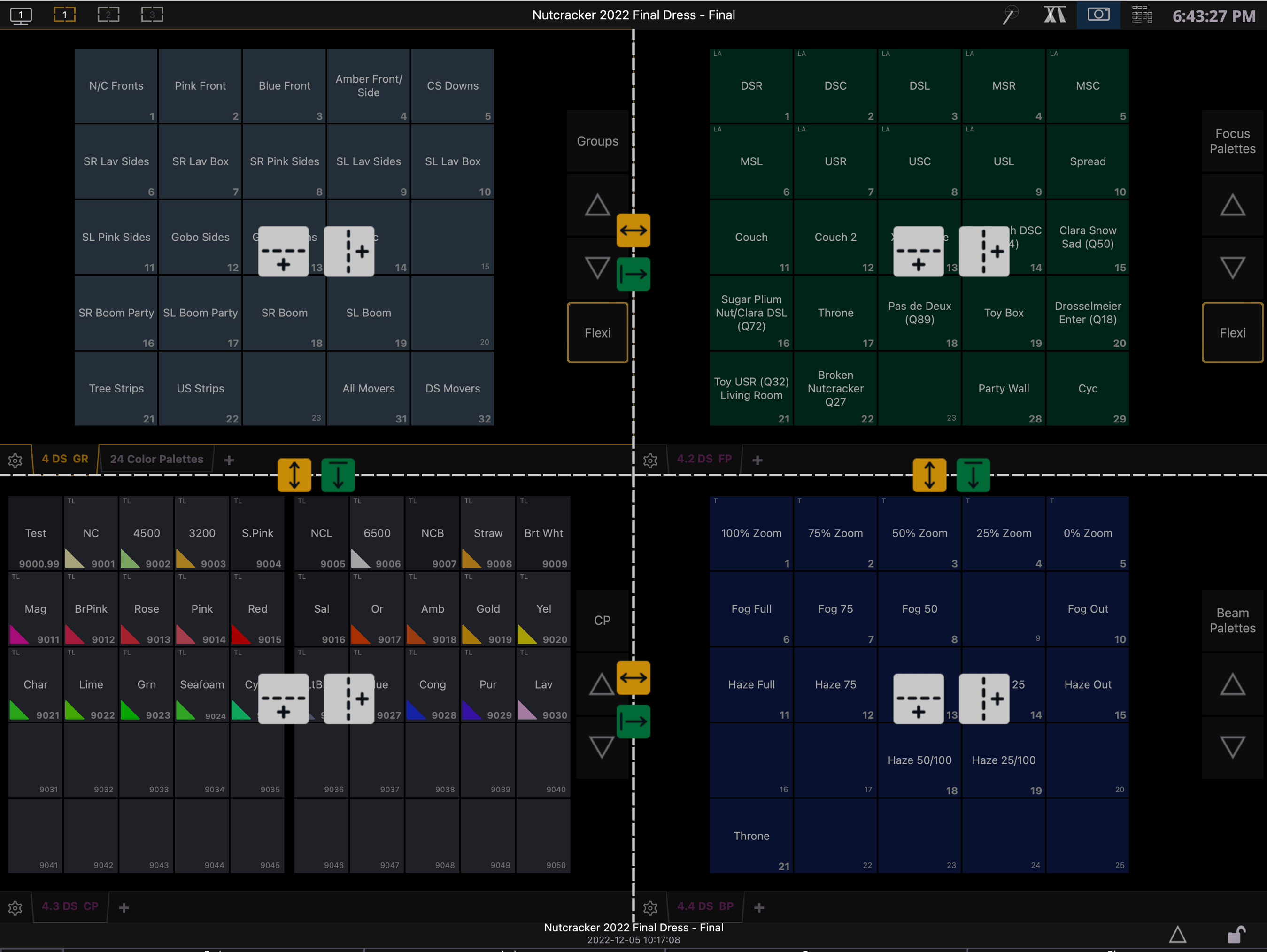This screenshot has height=952, width=1267.
Task: Select workspace 1 highlighted icon
Action: coord(64,14)
